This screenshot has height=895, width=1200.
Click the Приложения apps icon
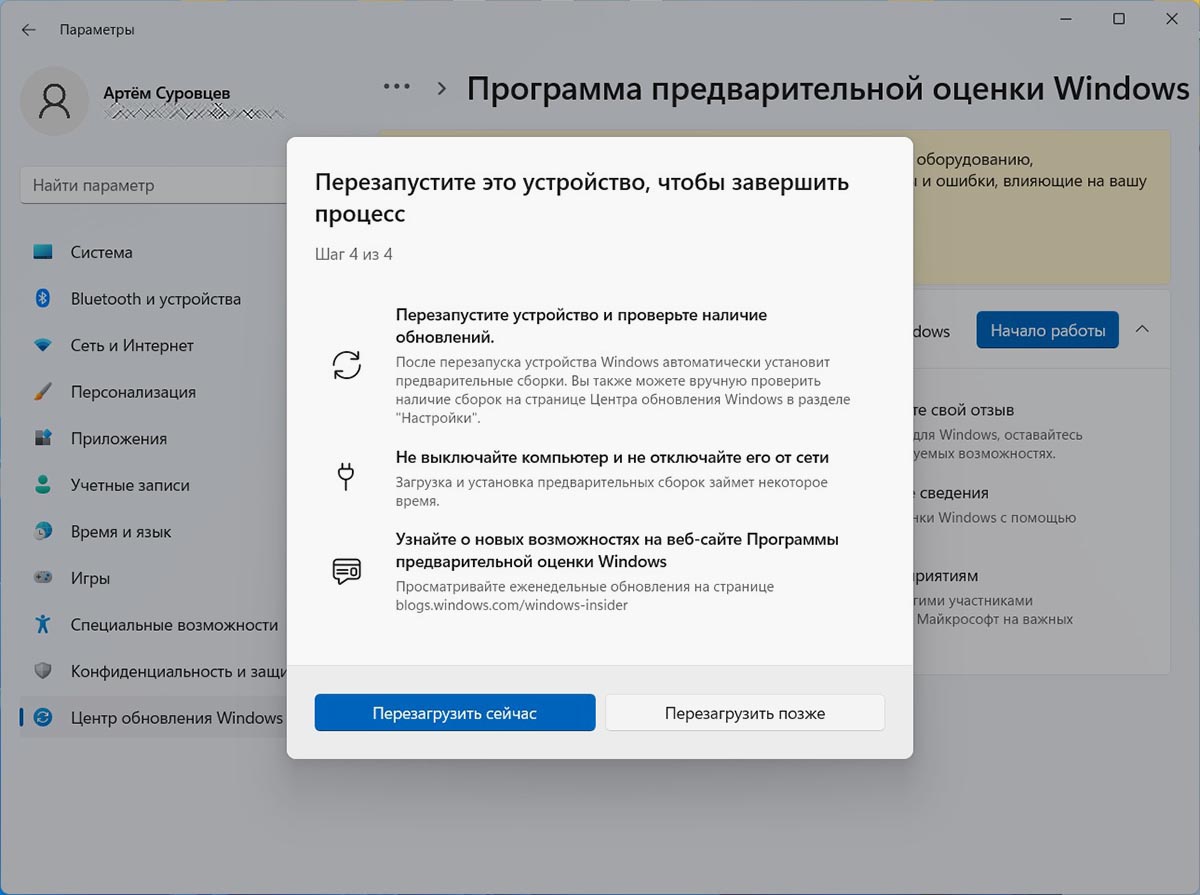pos(43,439)
